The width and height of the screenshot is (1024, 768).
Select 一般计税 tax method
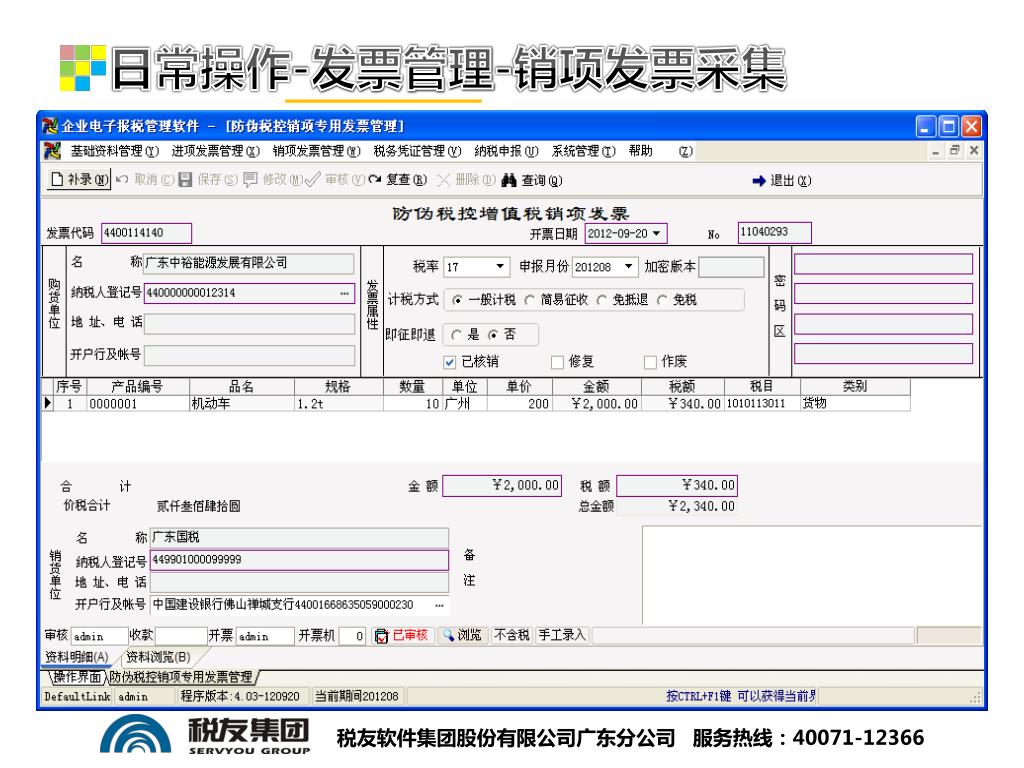pyautogui.click(x=457, y=300)
